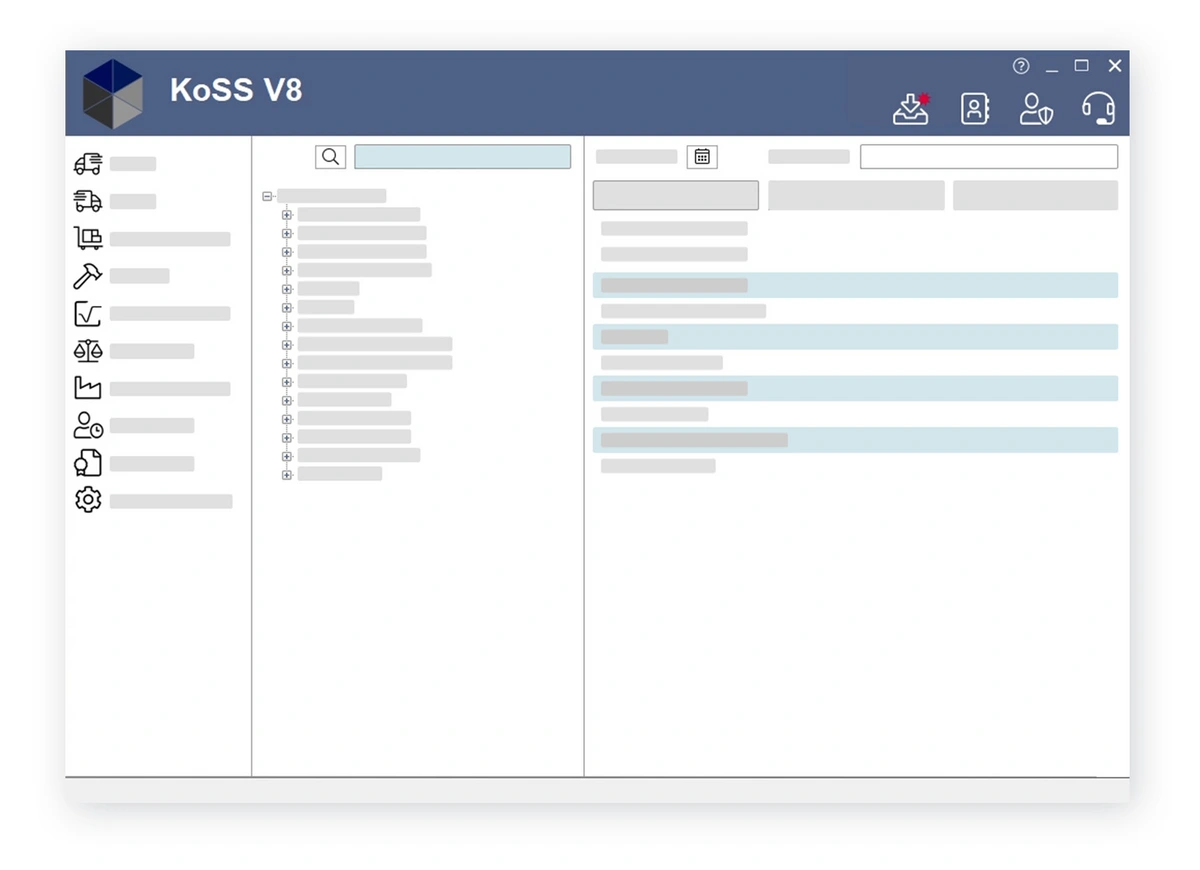
Task: Open the factory production module
Action: [88, 388]
